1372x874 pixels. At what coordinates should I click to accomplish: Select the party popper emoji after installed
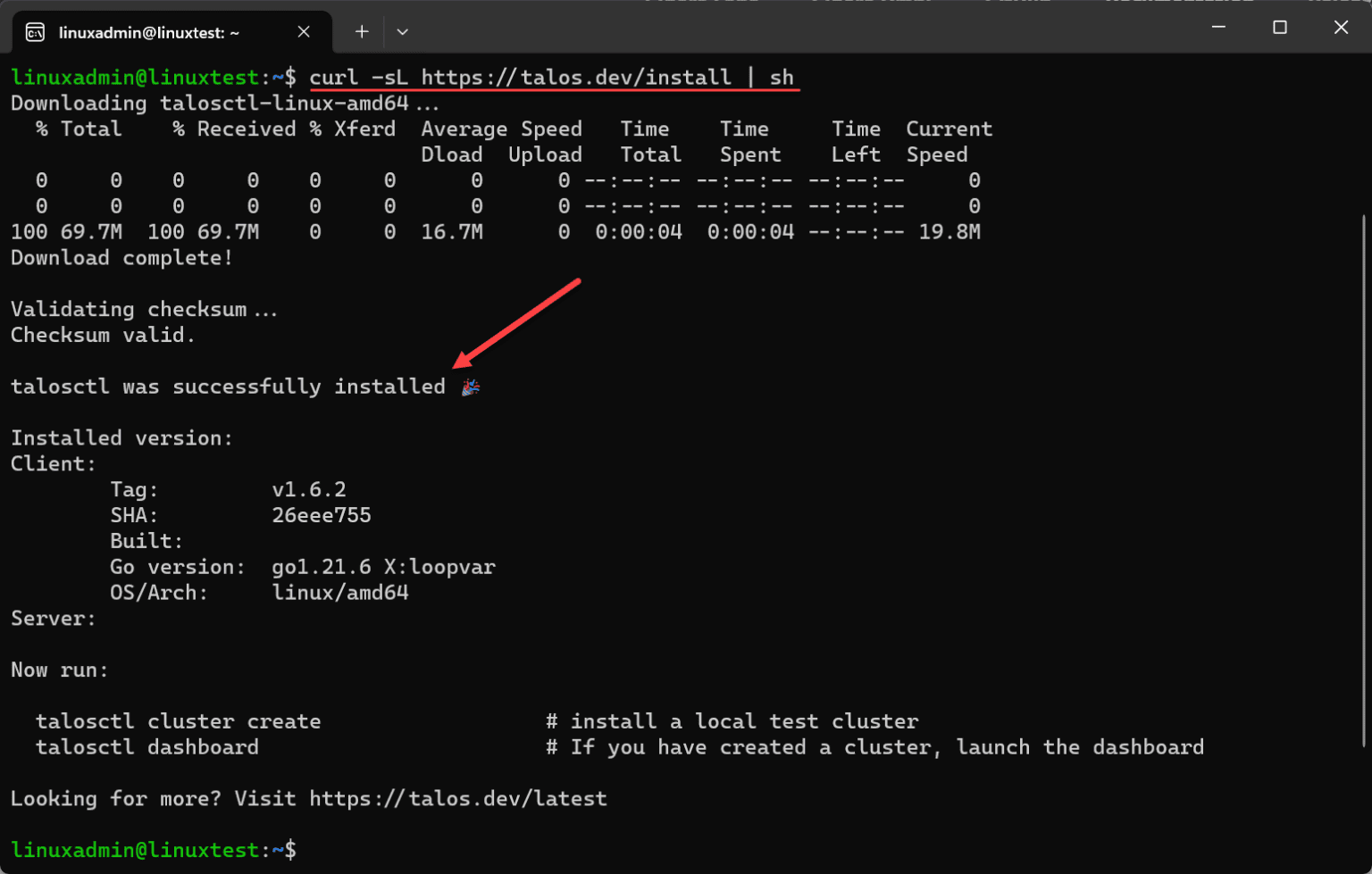pos(470,386)
